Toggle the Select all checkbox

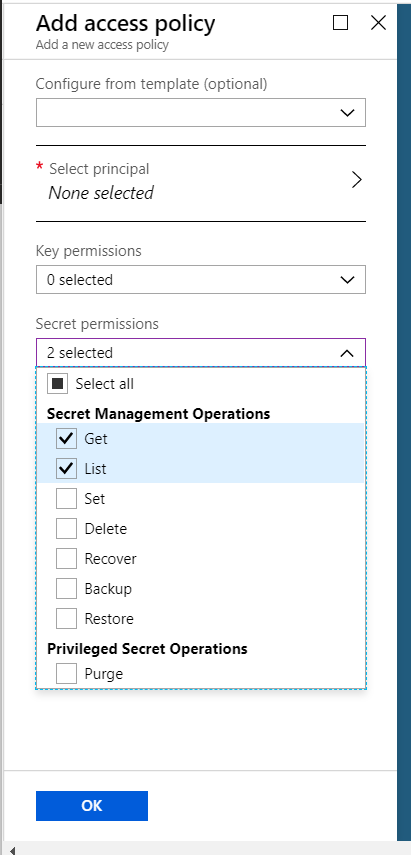click(57, 383)
